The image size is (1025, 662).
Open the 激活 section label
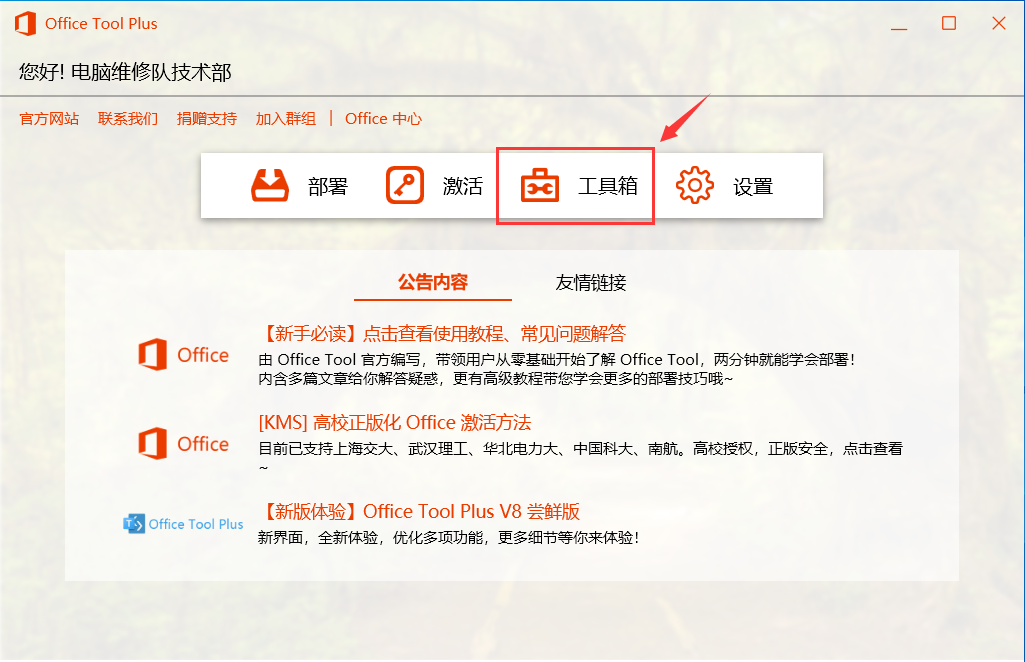[x=463, y=186]
